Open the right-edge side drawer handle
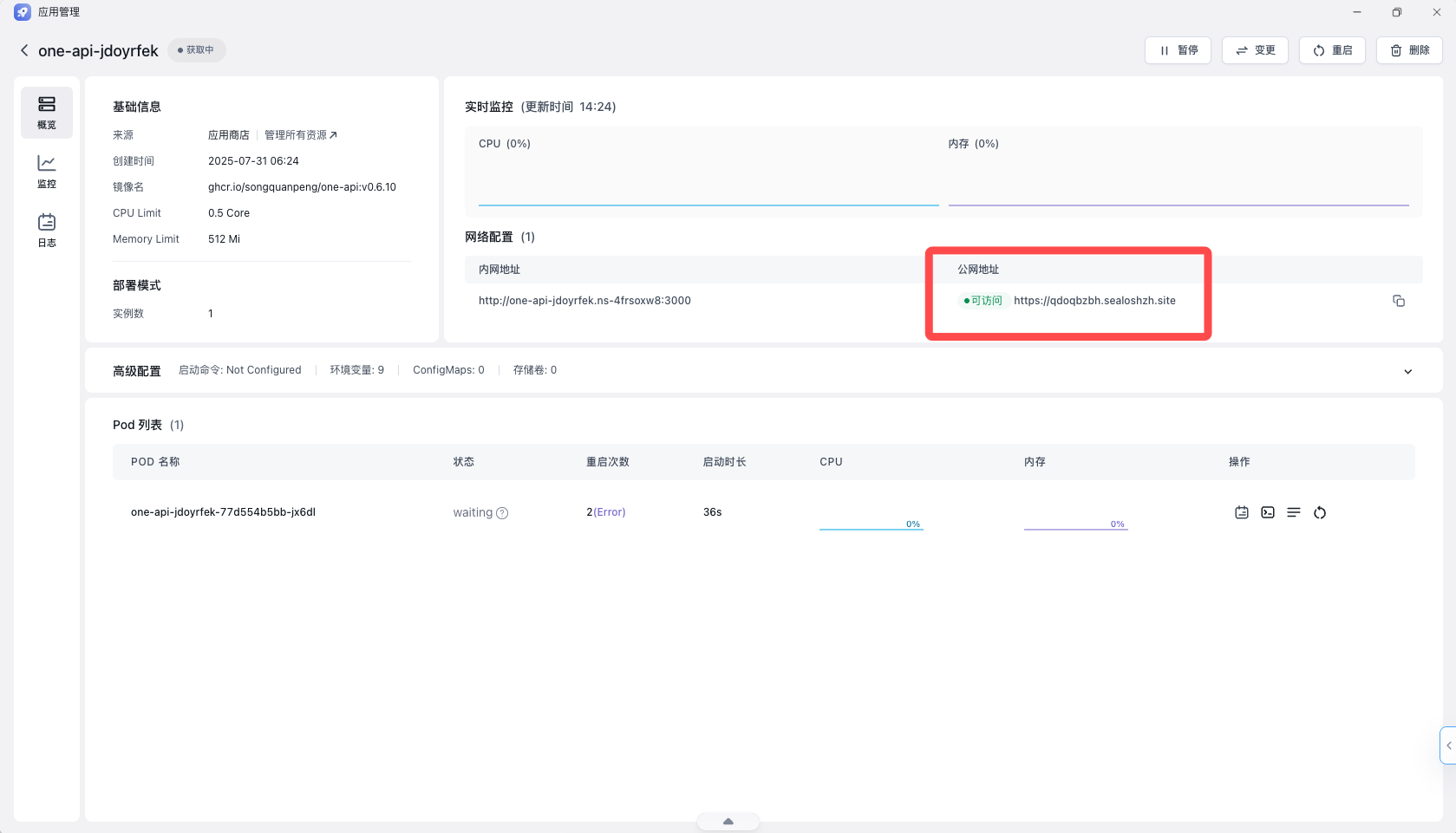 point(1448,745)
